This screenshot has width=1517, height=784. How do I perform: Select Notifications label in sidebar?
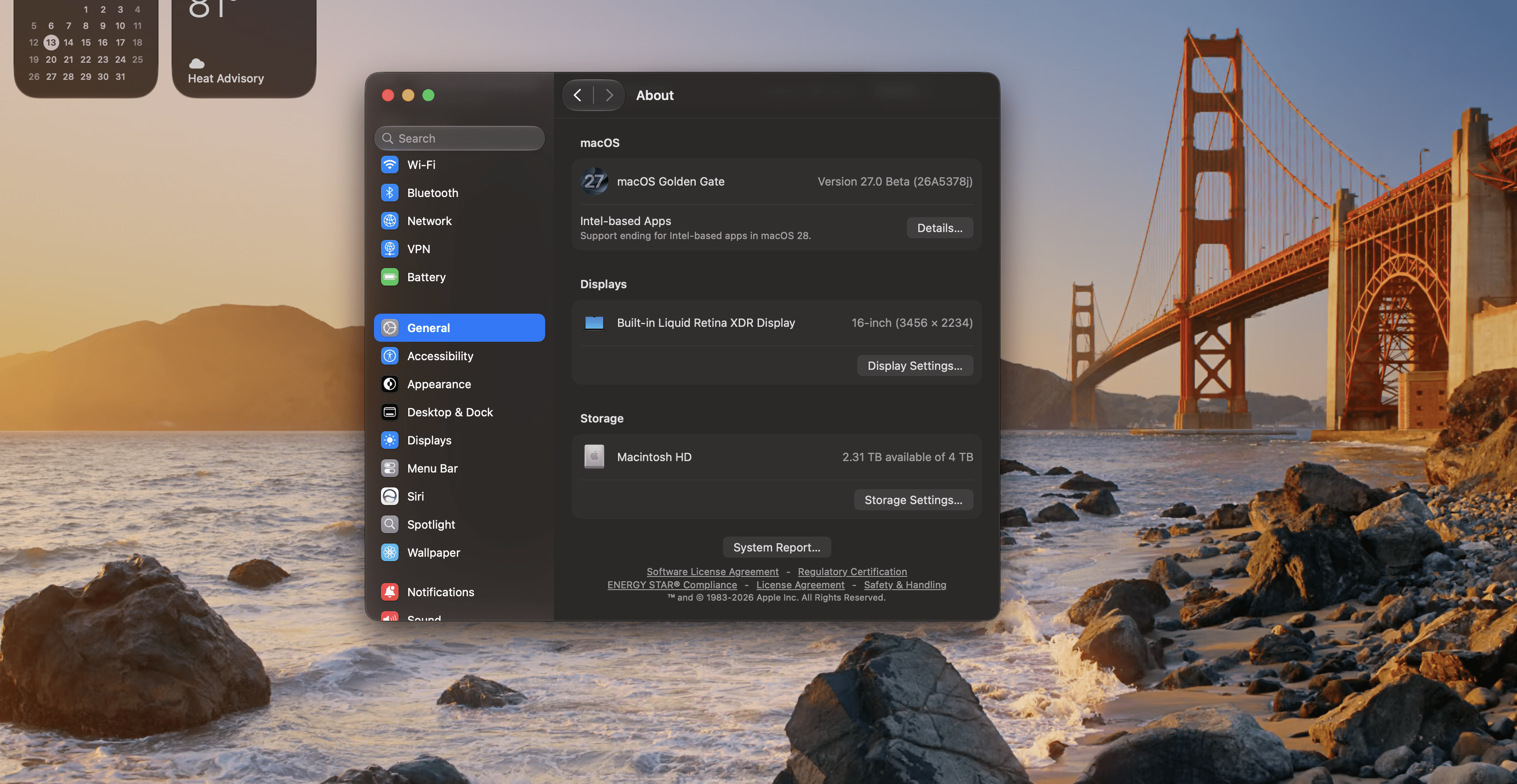(441, 592)
